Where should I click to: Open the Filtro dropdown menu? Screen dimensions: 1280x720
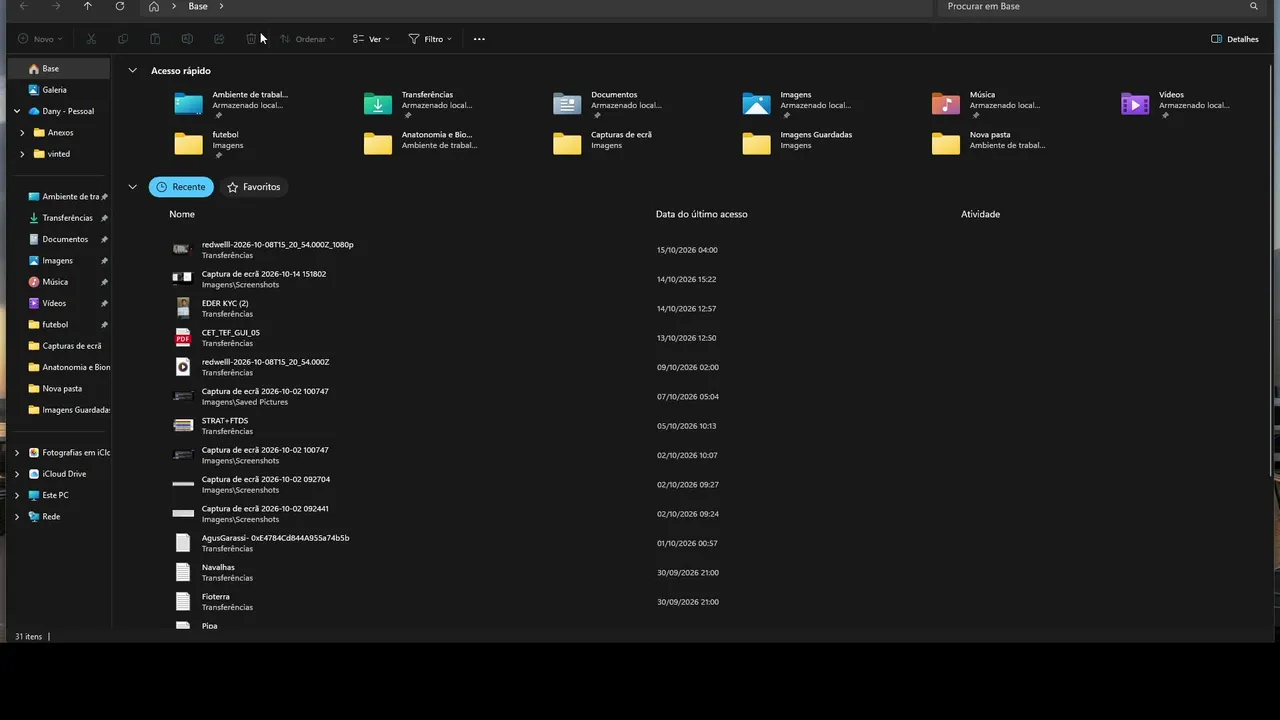[x=430, y=39]
